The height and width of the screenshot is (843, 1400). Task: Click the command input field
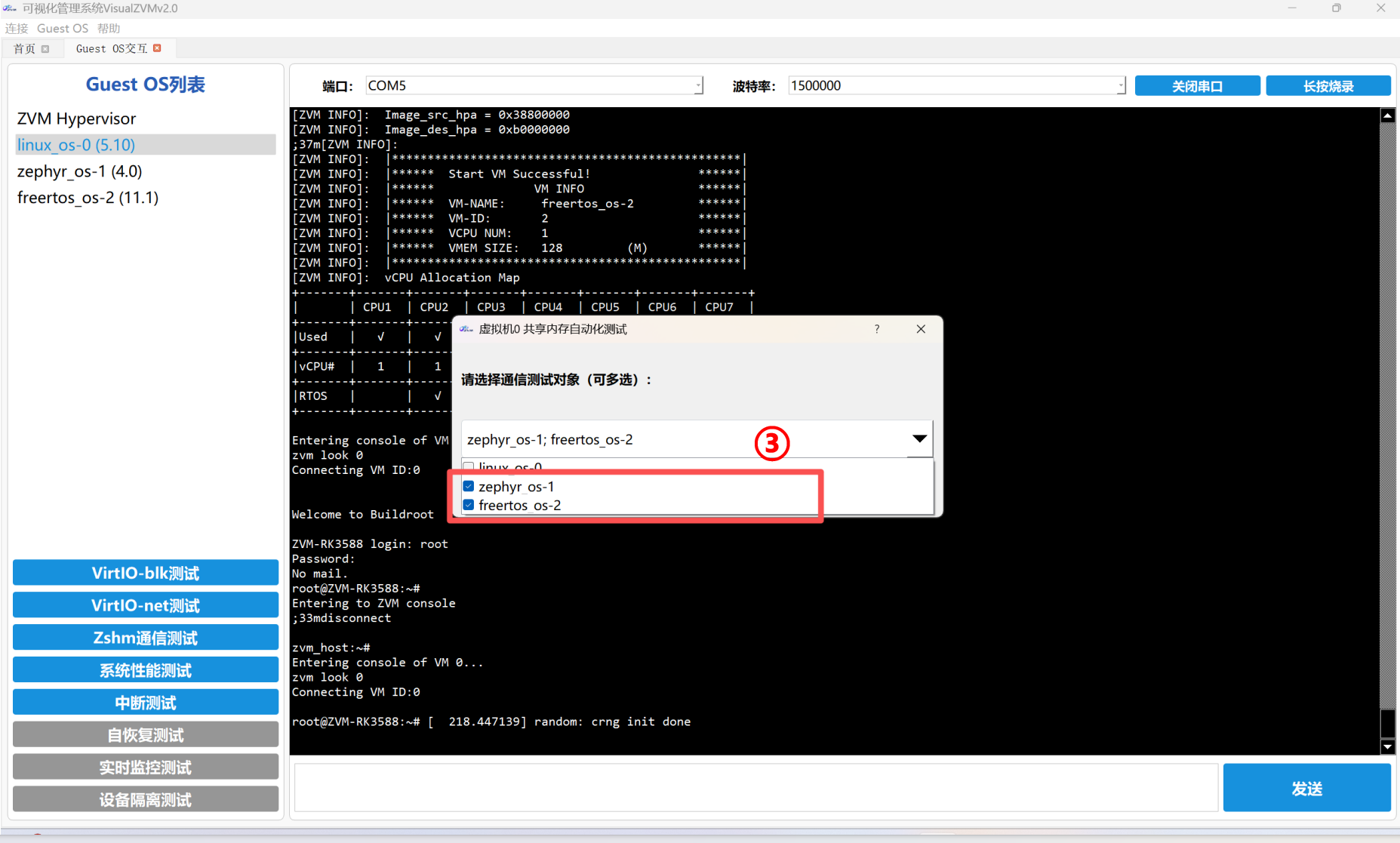point(755,788)
